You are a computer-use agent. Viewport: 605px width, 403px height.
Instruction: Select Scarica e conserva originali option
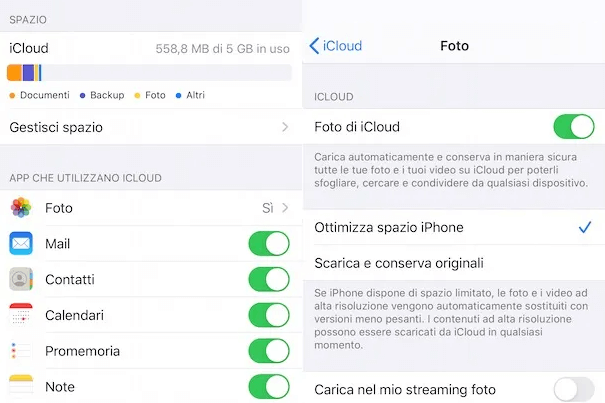coord(399,263)
